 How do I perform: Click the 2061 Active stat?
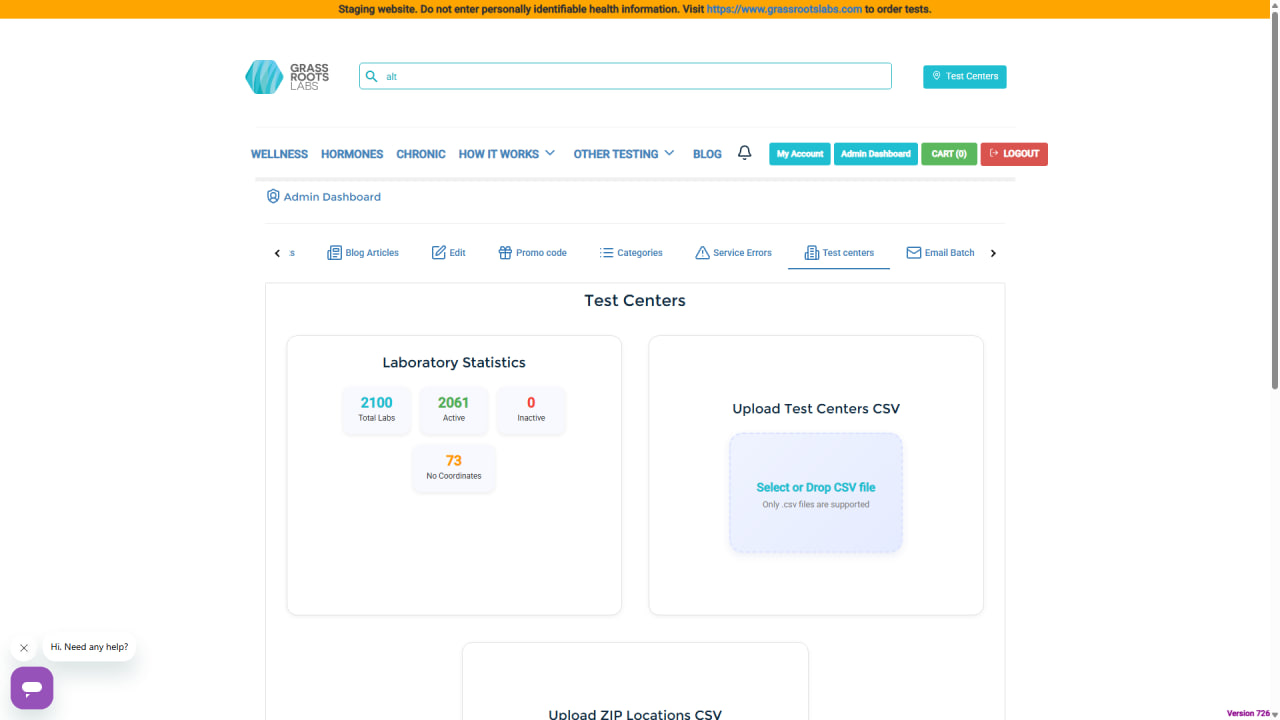coord(454,409)
